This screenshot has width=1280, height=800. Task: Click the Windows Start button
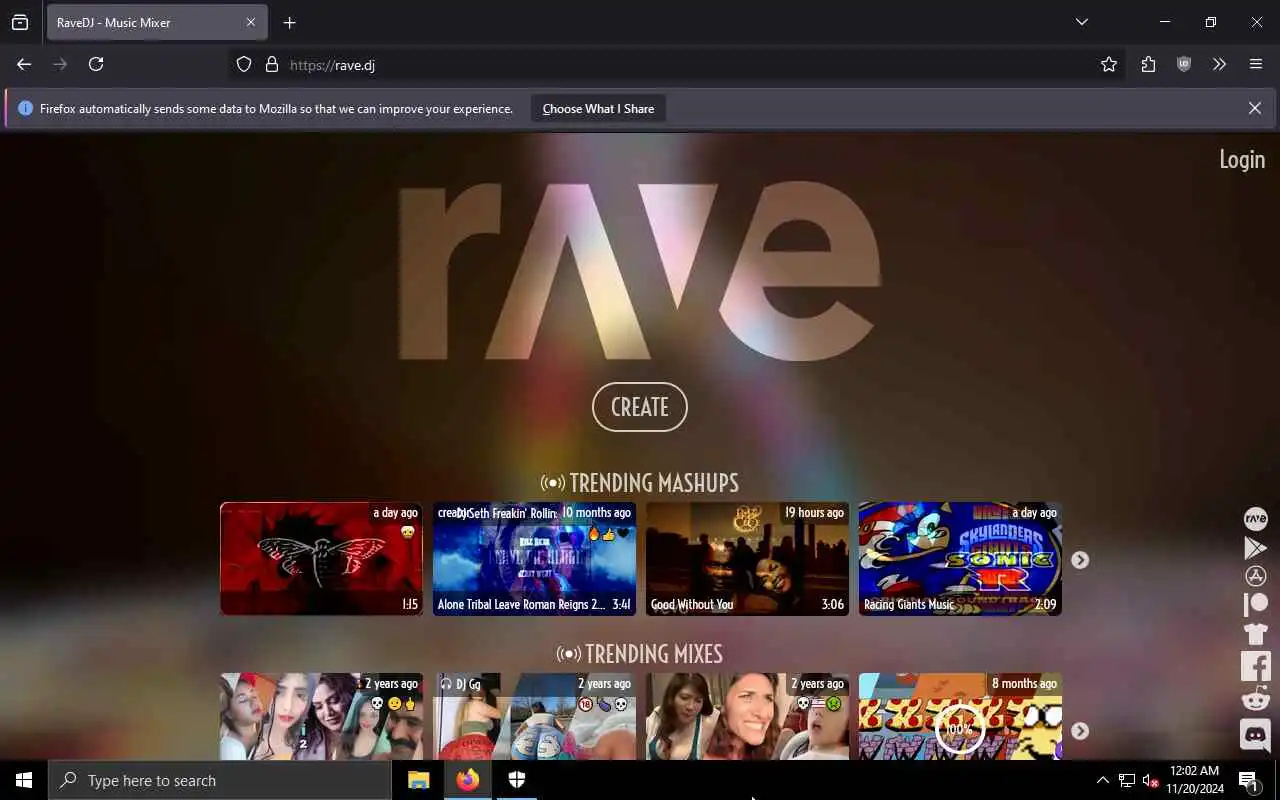click(x=24, y=780)
